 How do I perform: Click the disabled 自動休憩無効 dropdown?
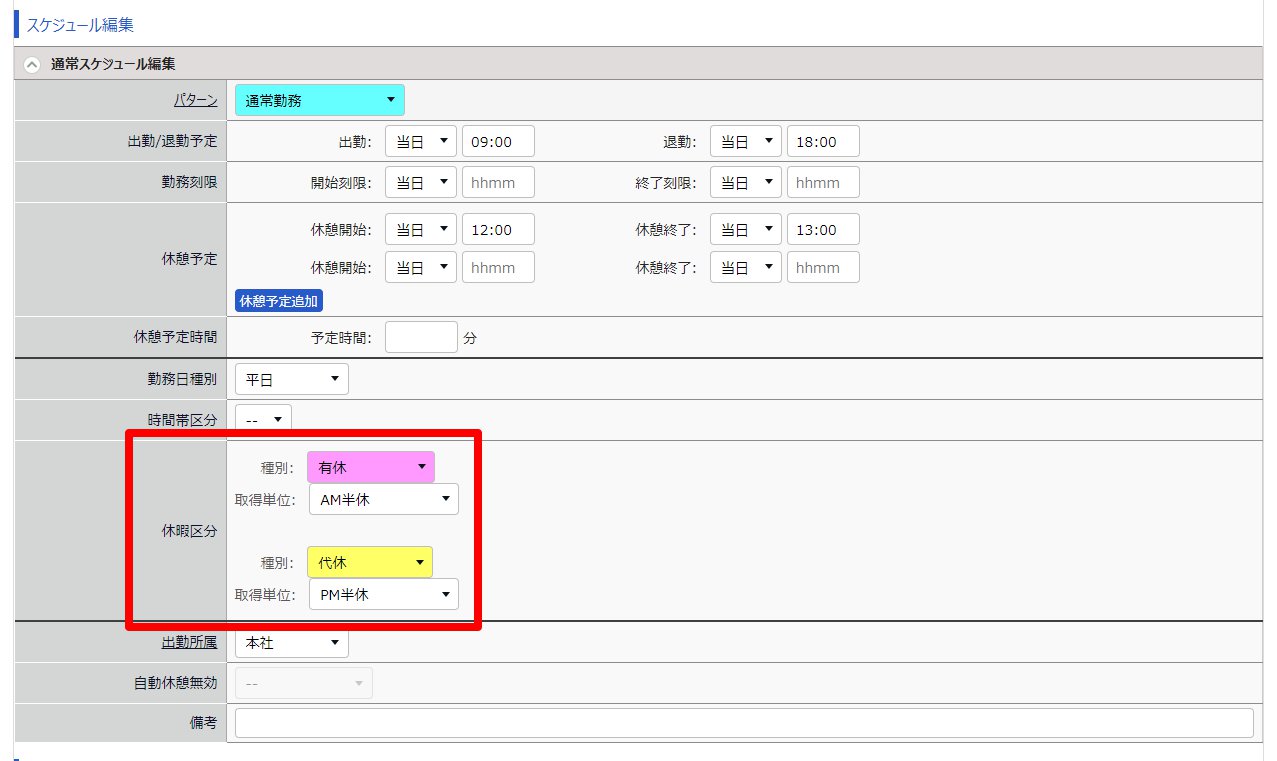pyautogui.click(x=304, y=683)
